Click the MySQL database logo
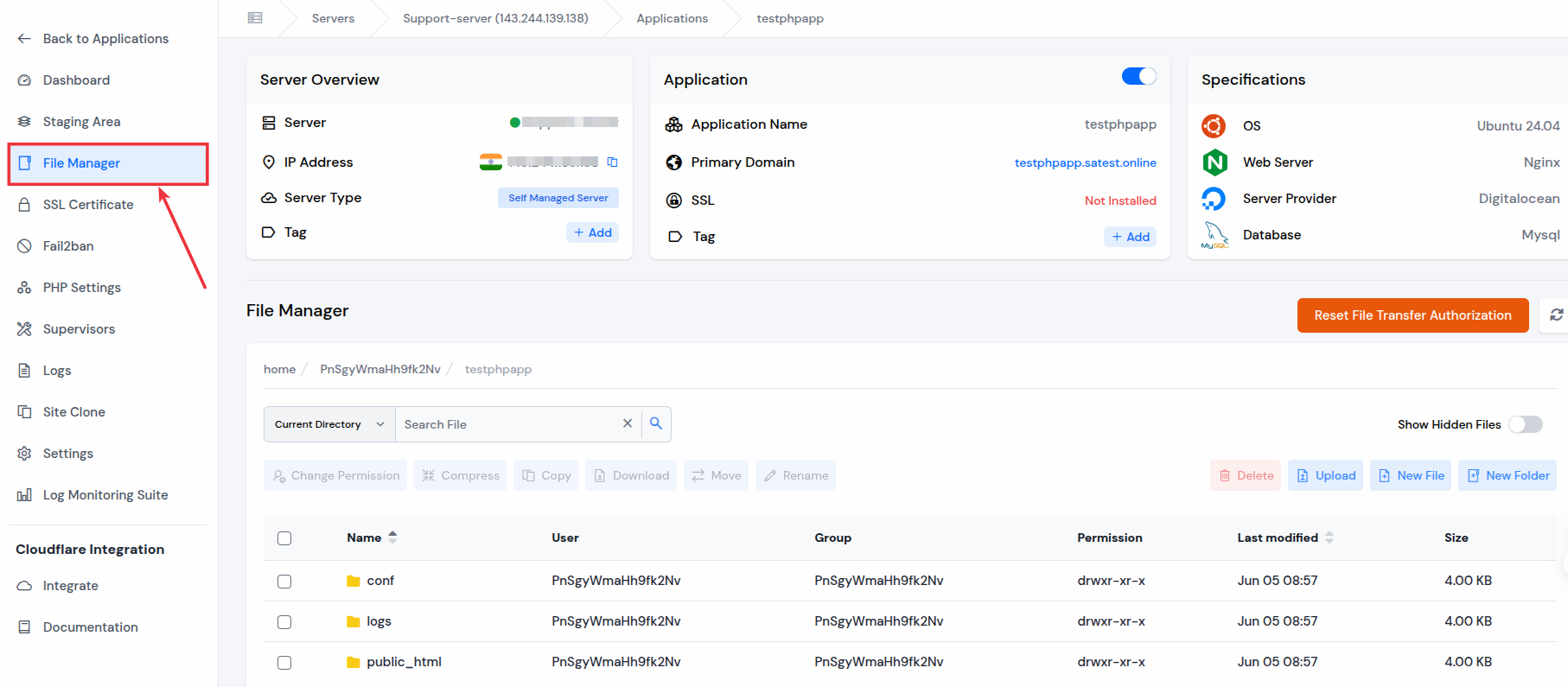1568x687 pixels. [1214, 235]
